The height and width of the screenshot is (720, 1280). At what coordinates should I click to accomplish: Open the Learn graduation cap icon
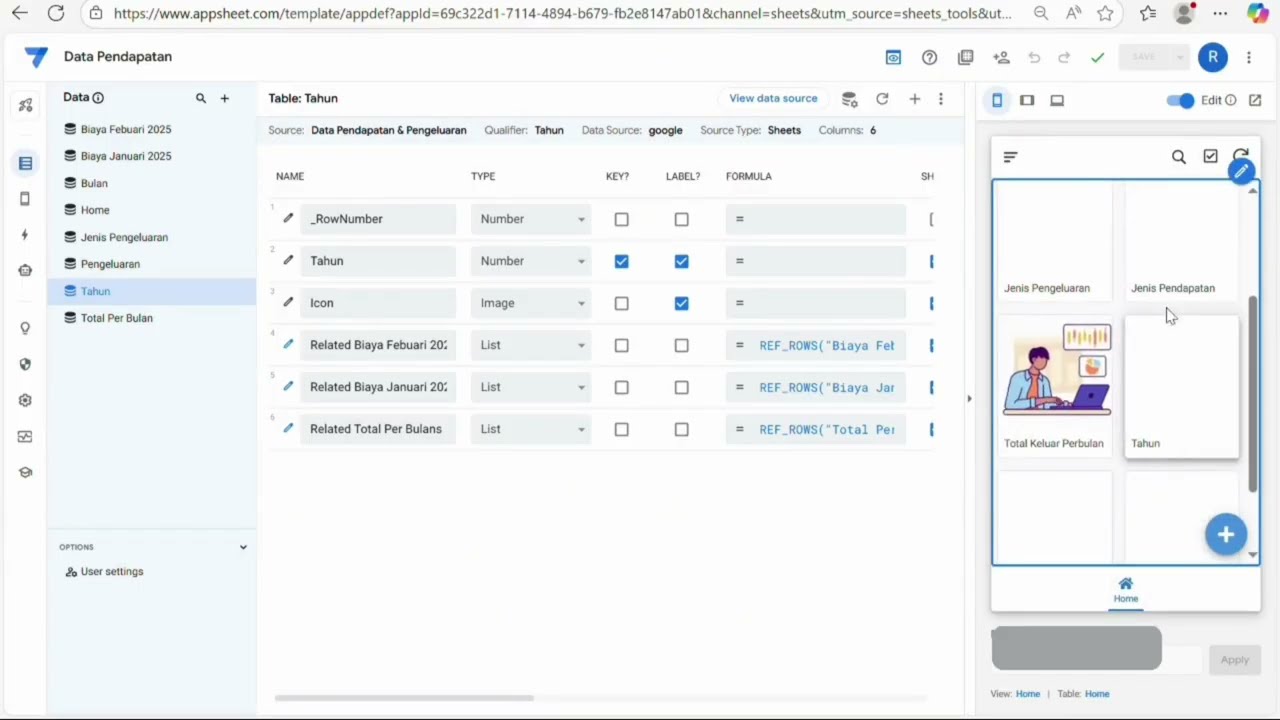click(25, 472)
